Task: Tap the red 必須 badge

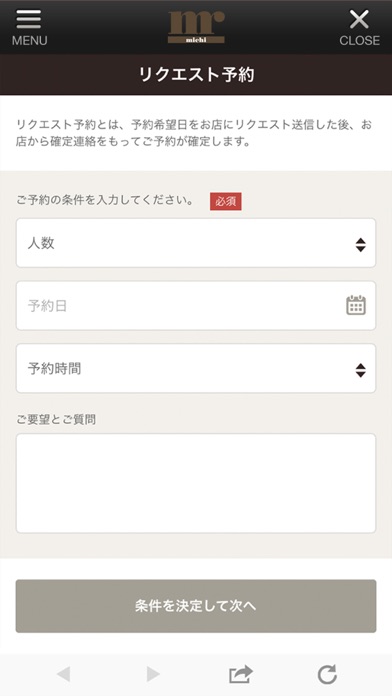Action: pos(226,201)
